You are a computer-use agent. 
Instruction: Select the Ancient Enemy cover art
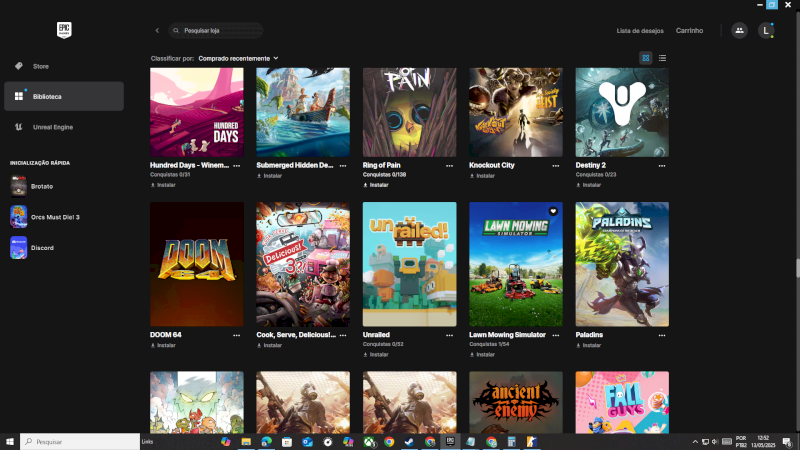click(x=516, y=403)
